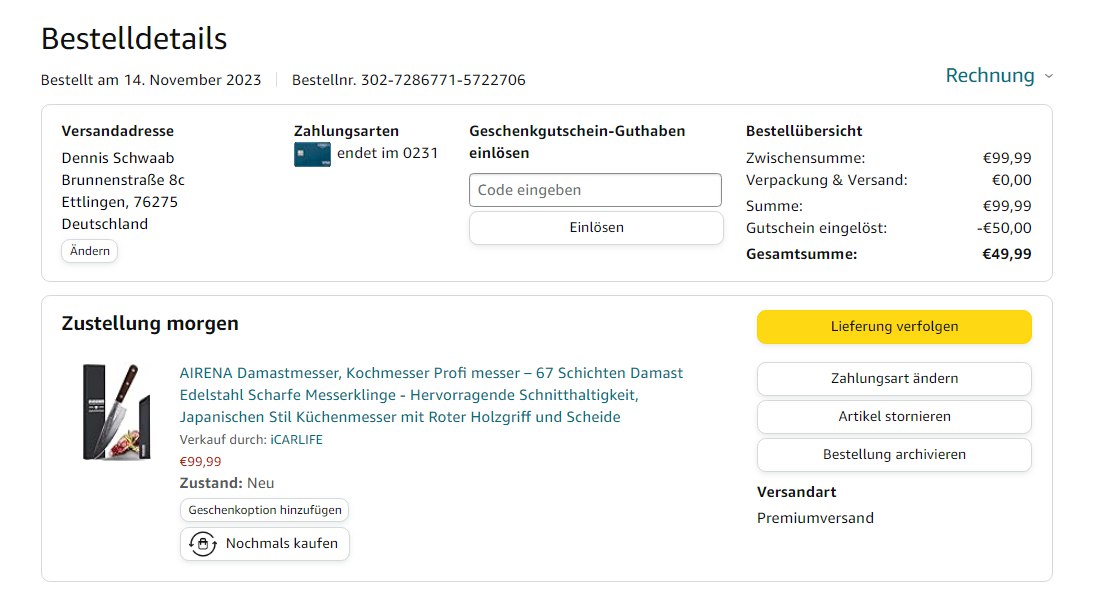Click the card ending in 0231 text
Viewport: 1096px width, 598px height.
(x=387, y=153)
